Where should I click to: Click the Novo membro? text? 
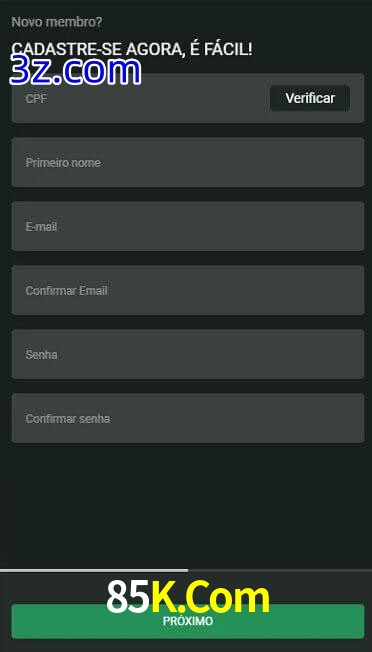[x=57, y=22]
